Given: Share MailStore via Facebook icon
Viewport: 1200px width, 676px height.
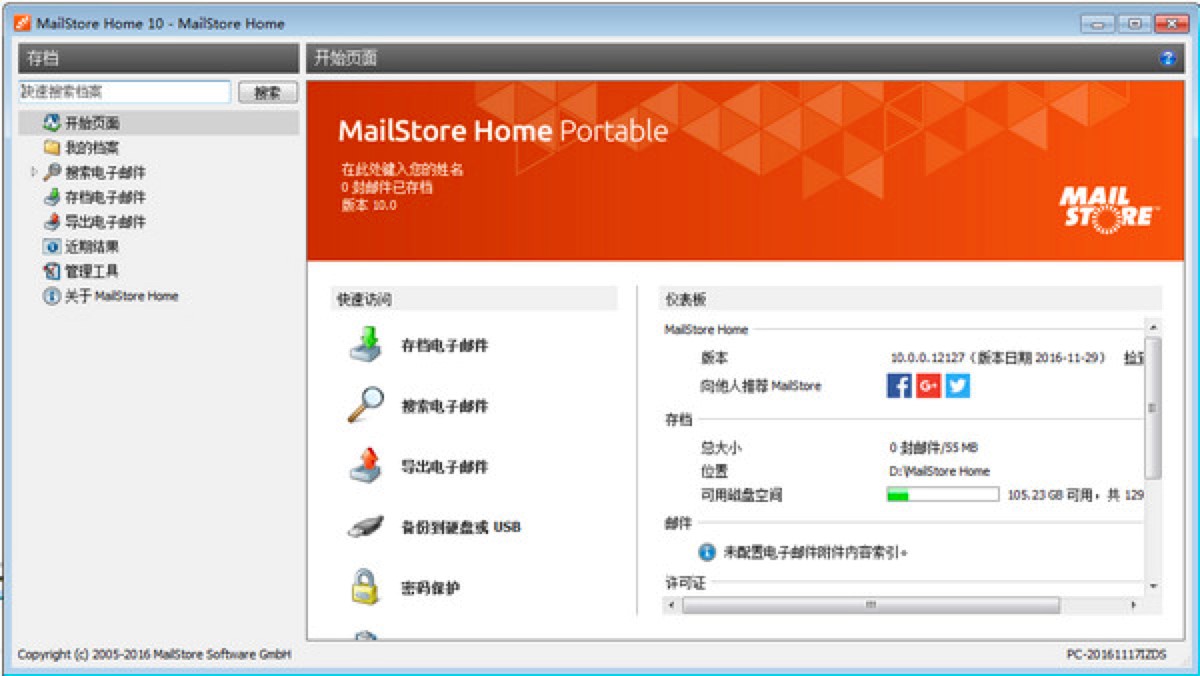Looking at the screenshot, I should [x=899, y=386].
